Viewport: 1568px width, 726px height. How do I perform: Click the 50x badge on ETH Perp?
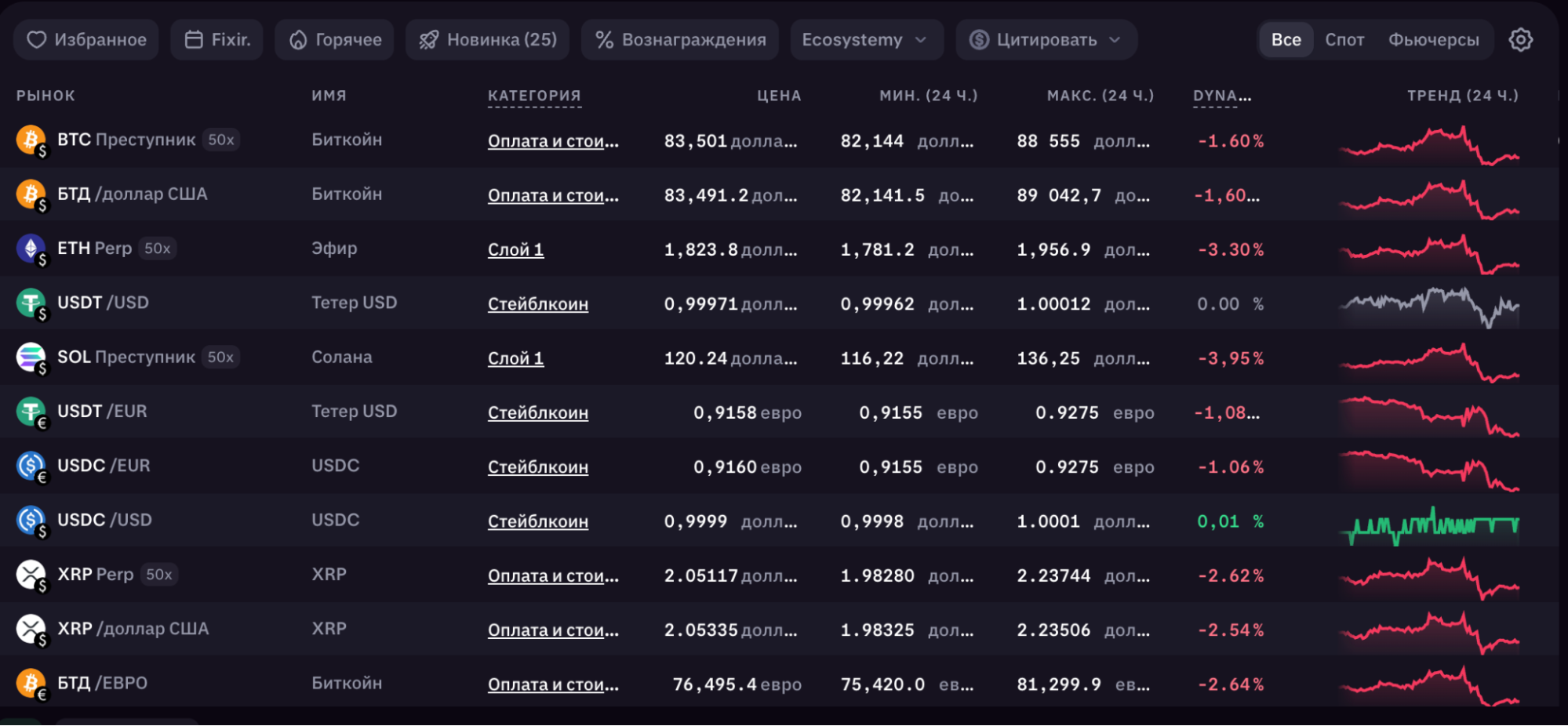pyautogui.click(x=157, y=249)
